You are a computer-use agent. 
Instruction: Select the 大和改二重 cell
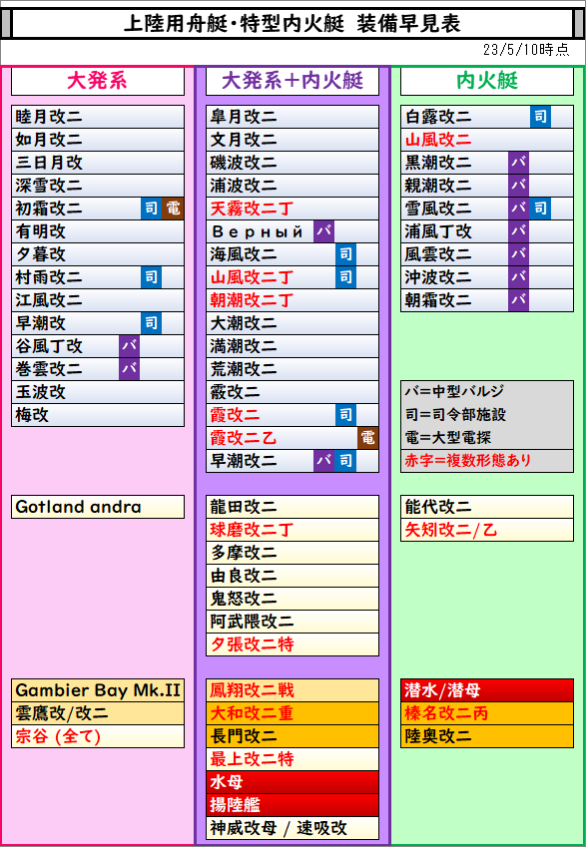click(x=292, y=713)
